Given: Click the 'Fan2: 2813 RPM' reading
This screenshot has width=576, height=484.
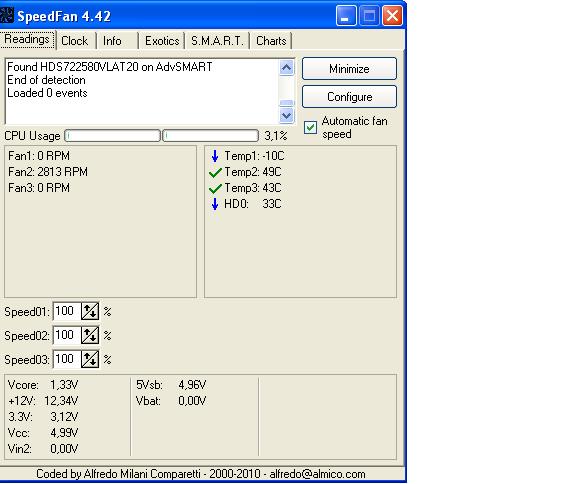Looking at the screenshot, I should [x=48, y=172].
